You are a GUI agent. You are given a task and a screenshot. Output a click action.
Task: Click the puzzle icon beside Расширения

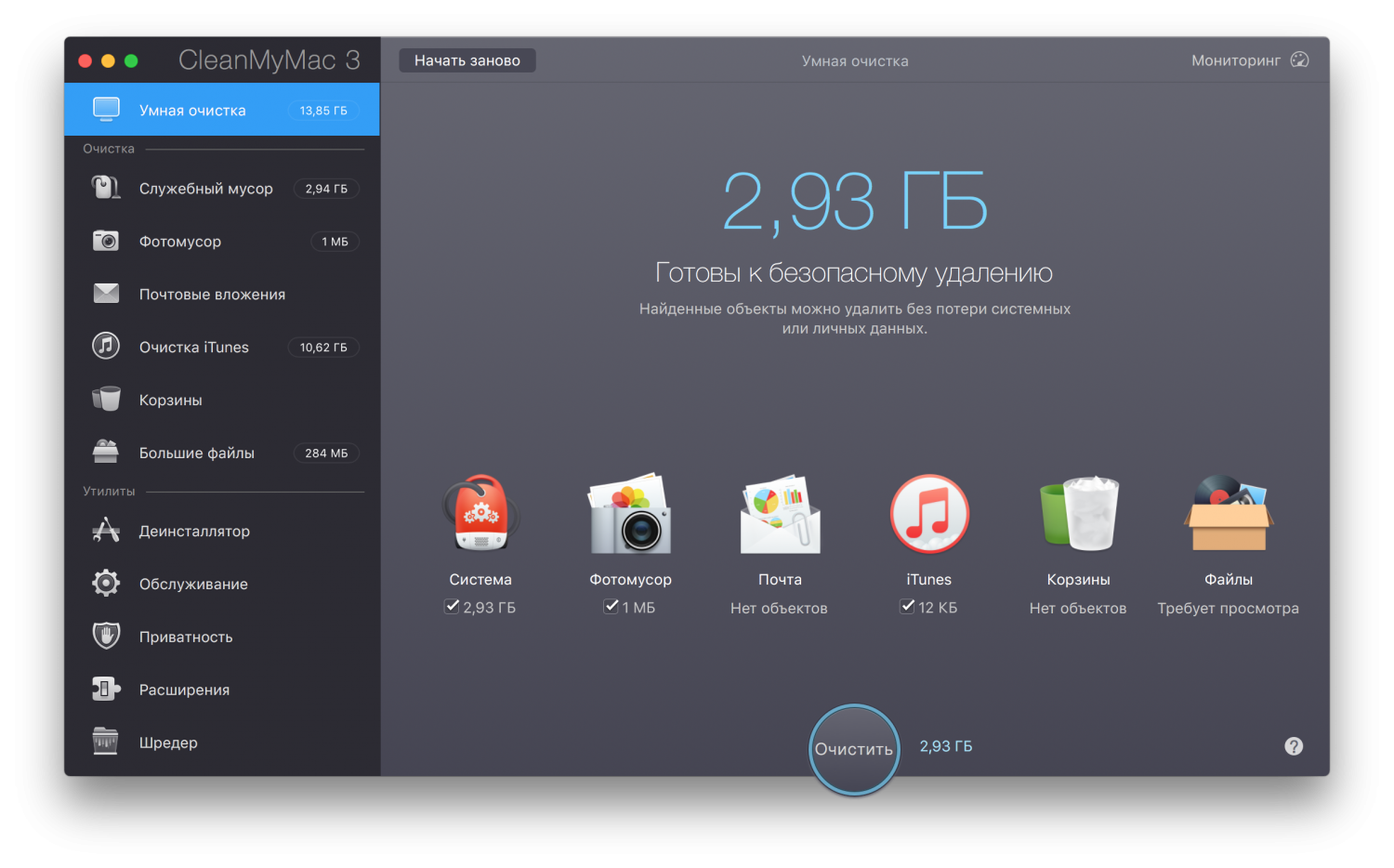(106, 689)
